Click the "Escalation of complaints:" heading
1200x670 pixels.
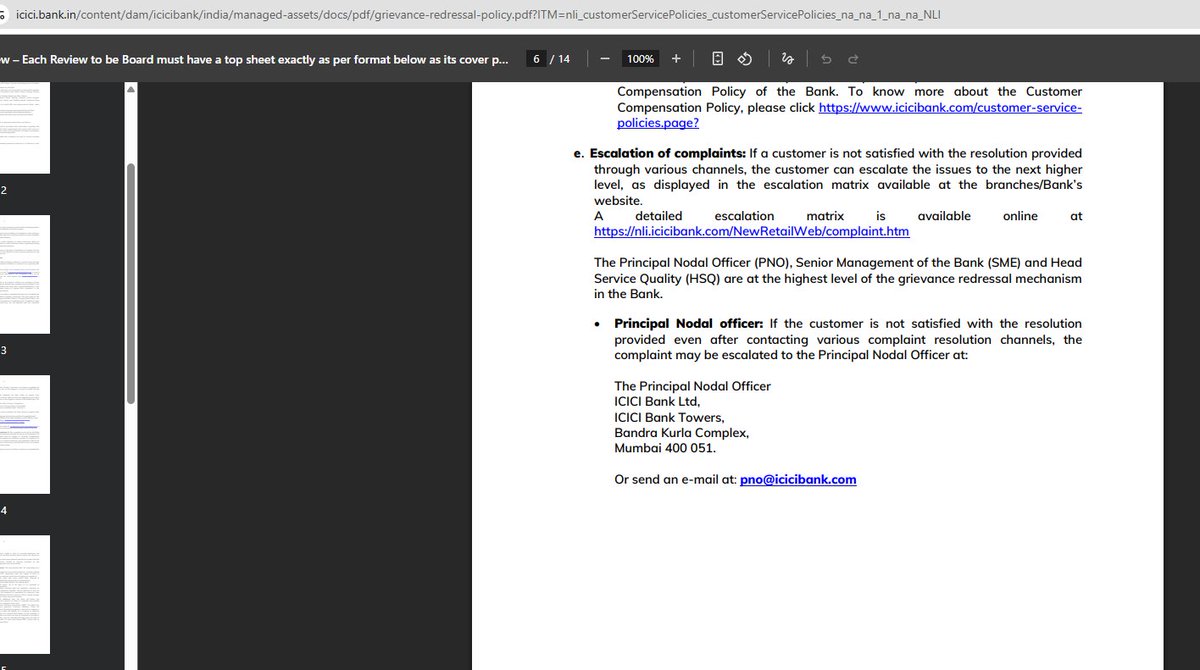pos(668,153)
